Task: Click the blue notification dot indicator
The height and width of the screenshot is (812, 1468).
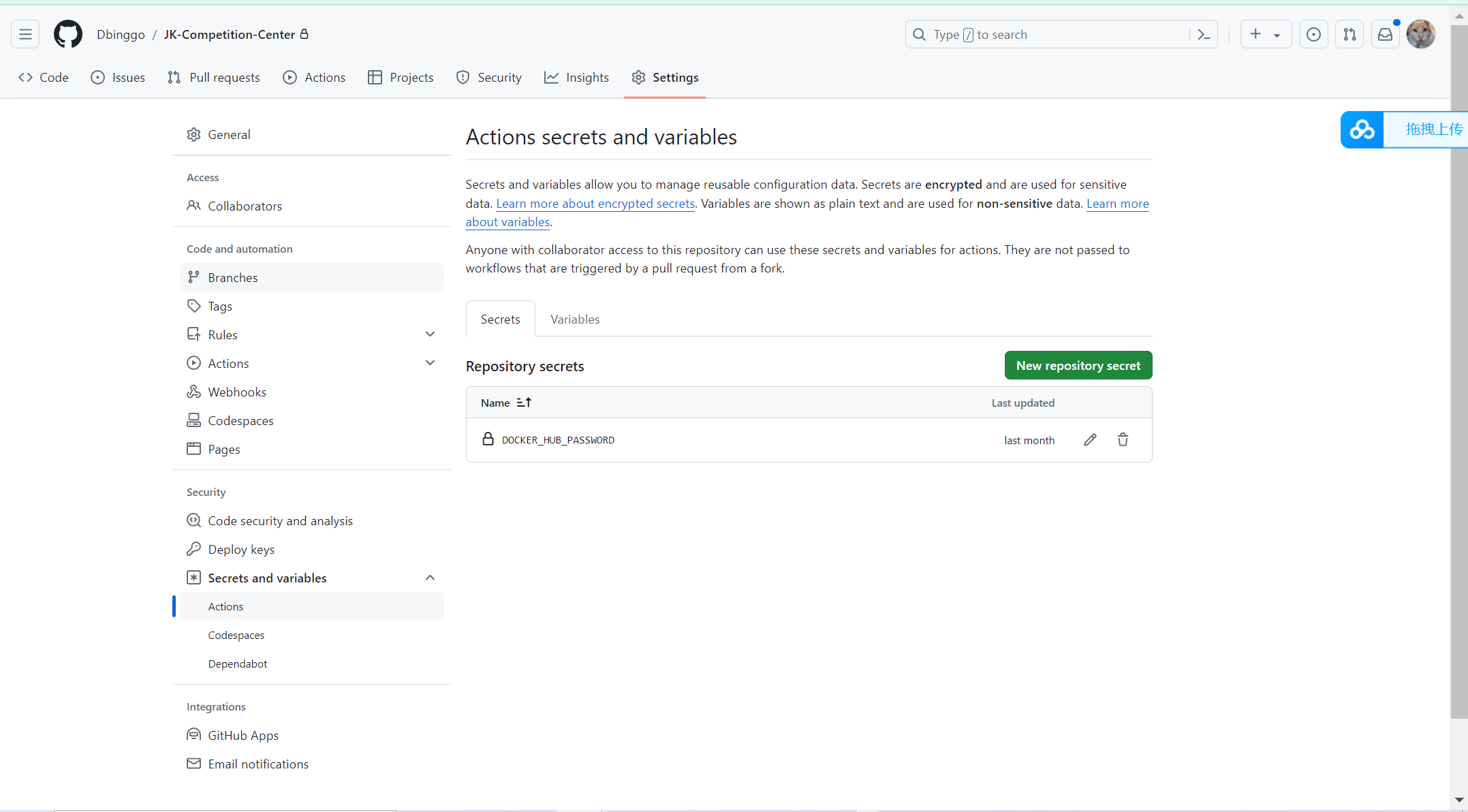Action: [1397, 22]
